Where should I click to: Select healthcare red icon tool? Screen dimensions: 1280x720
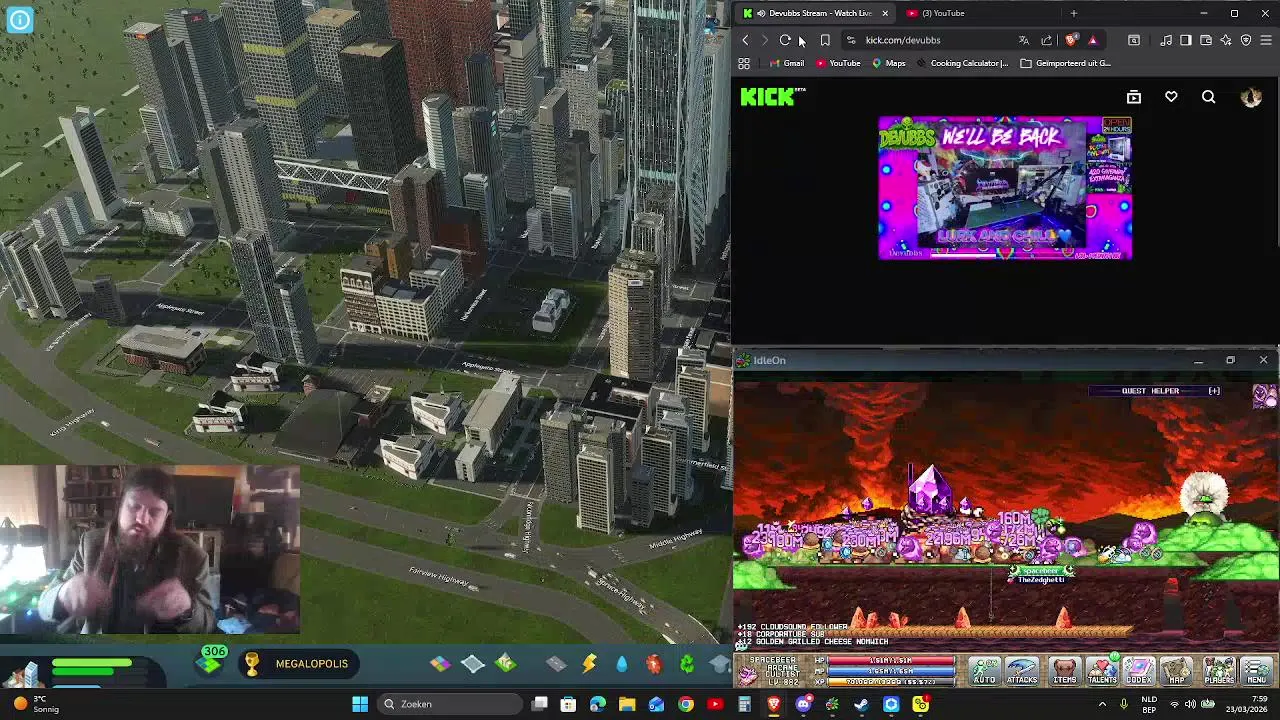coord(653,663)
